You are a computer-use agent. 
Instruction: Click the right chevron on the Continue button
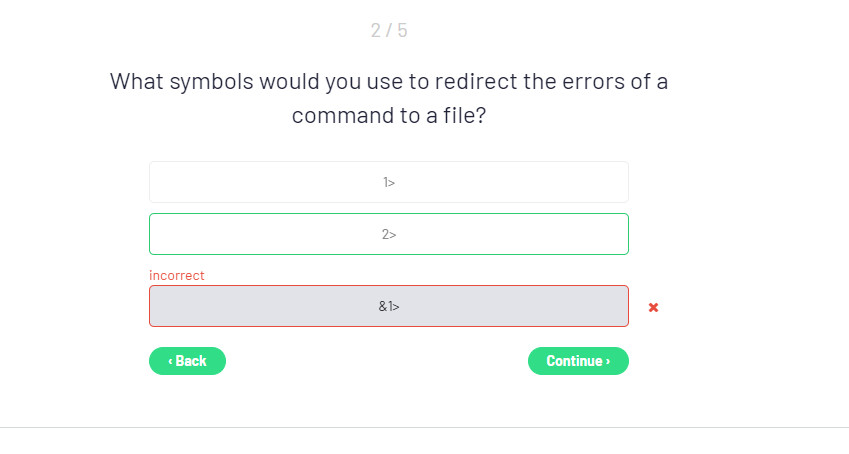tap(608, 361)
